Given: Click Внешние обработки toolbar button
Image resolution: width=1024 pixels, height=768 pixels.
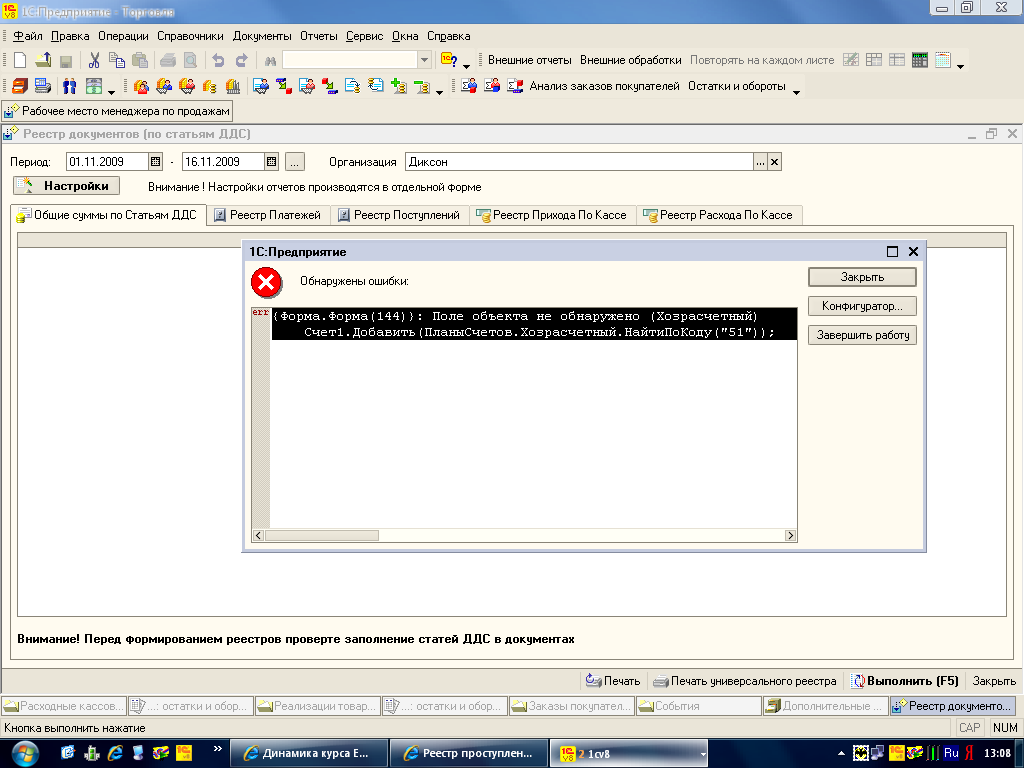Looking at the screenshot, I should tap(631, 60).
